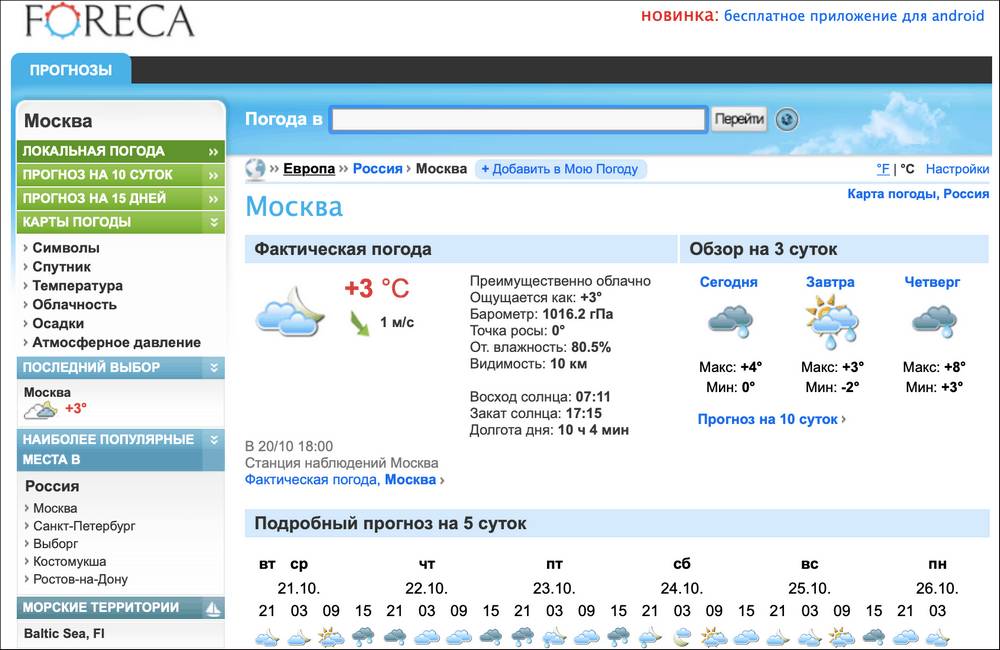Click the globe icon next to Перейти button
Viewport: 1000px width, 650px height.
pos(788,120)
